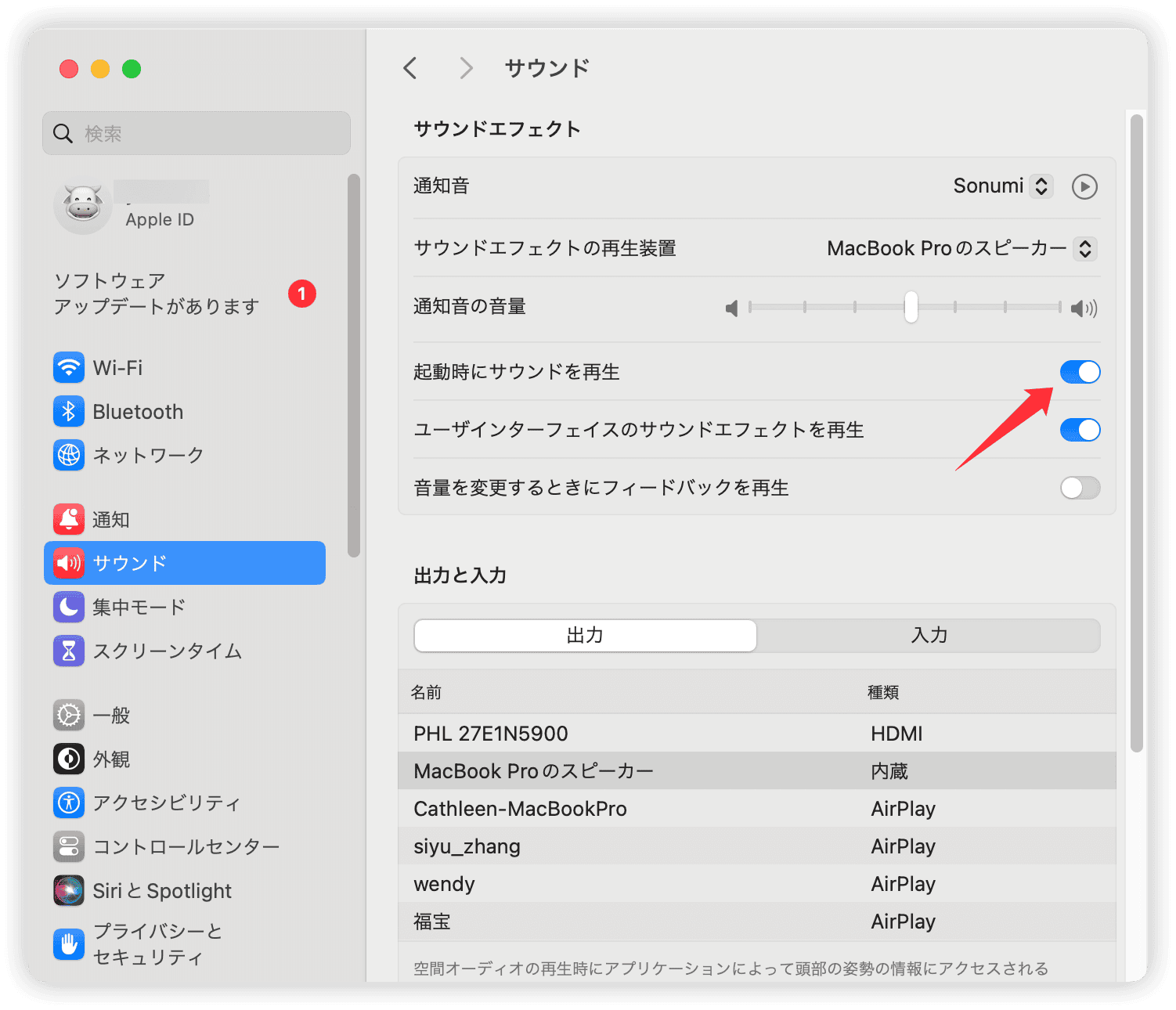The image size is (1176, 1010).
Task: Click the プライバシーとセキュリティ hand icon
Action: tap(69, 944)
